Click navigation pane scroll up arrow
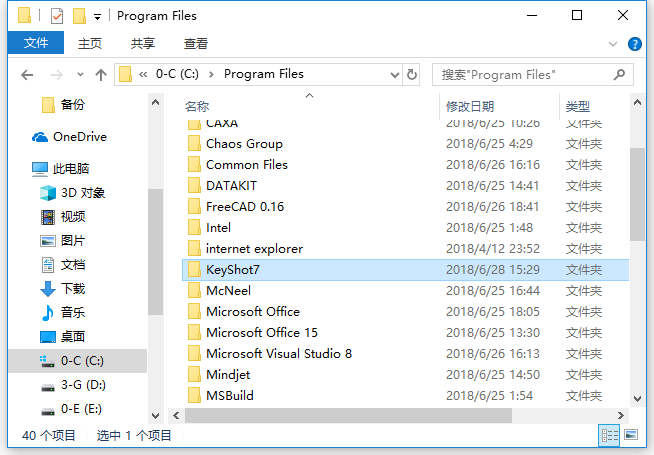Image resolution: width=654 pixels, height=455 pixels. (155, 103)
